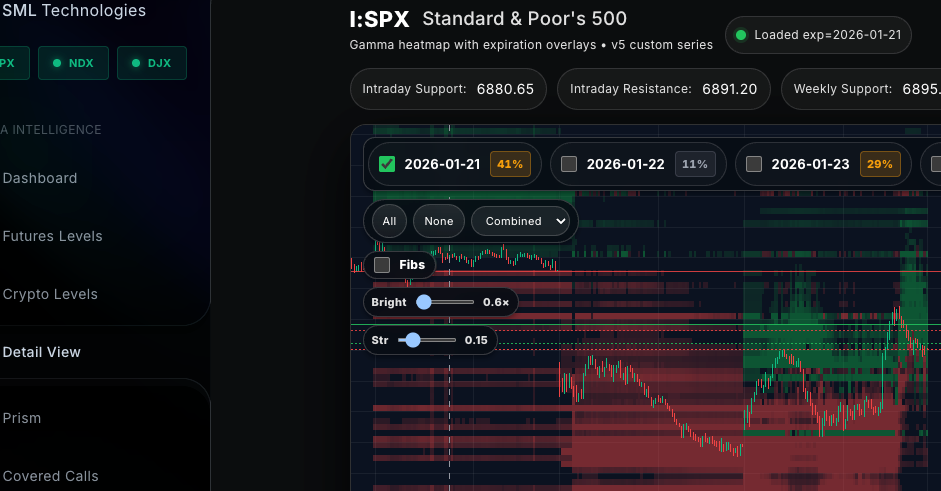This screenshot has width=941, height=491.
Task: Click the SML Technologies logo text
Action: pos(74,10)
